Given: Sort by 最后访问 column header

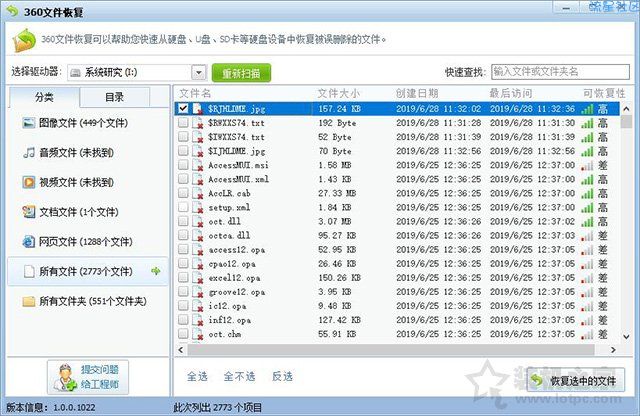Looking at the screenshot, I should pyautogui.click(x=511, y=93).
